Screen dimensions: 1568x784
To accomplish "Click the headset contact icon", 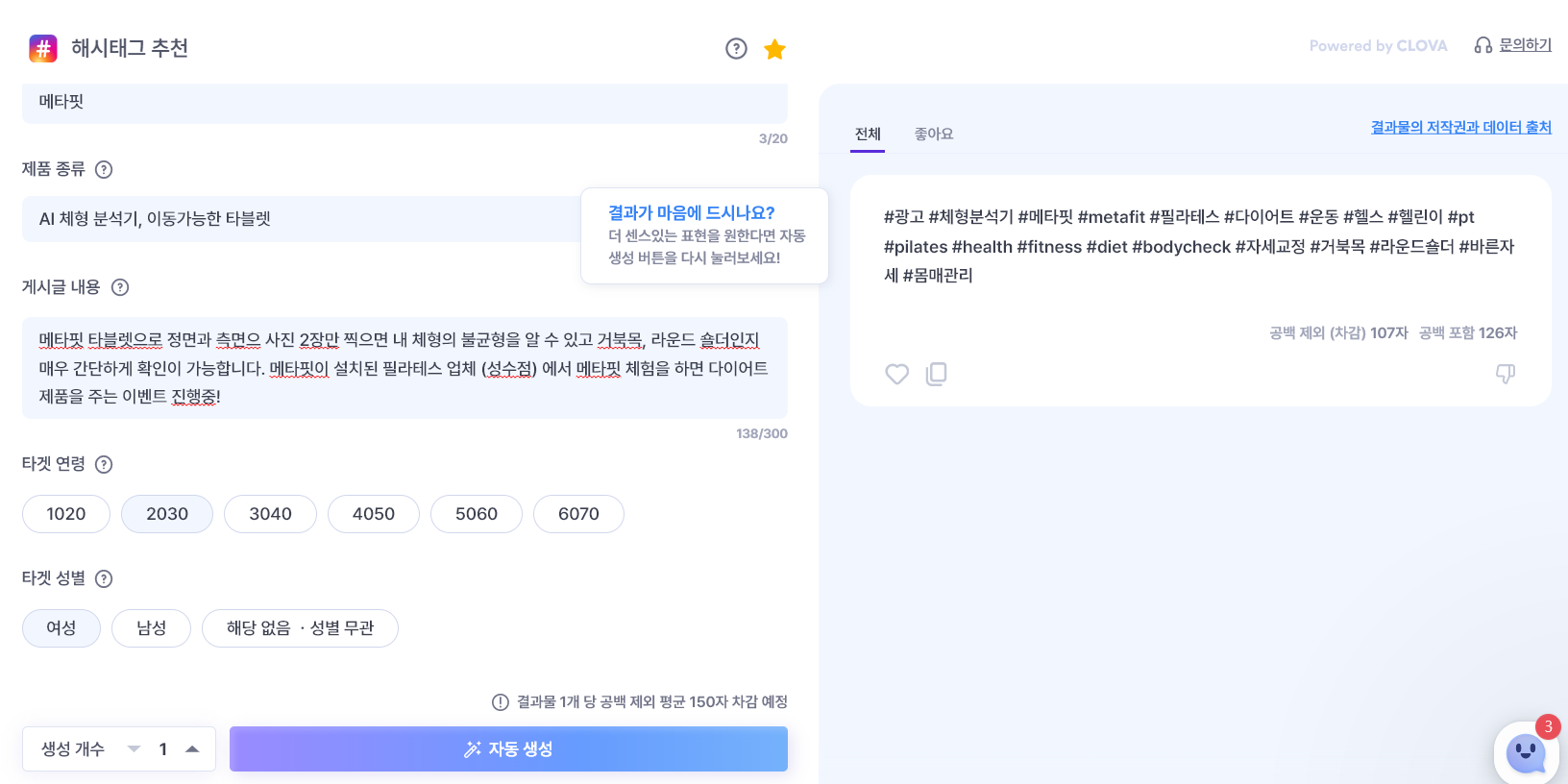I will click(1483, 45).
